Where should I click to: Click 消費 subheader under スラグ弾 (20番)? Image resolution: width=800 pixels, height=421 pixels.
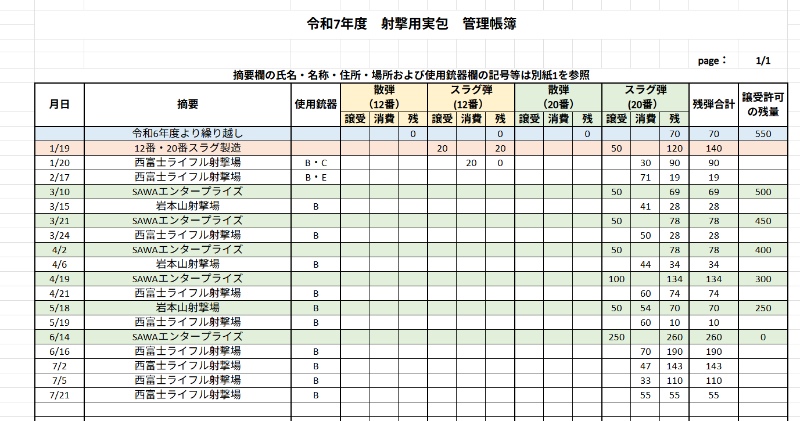point(645,119)
